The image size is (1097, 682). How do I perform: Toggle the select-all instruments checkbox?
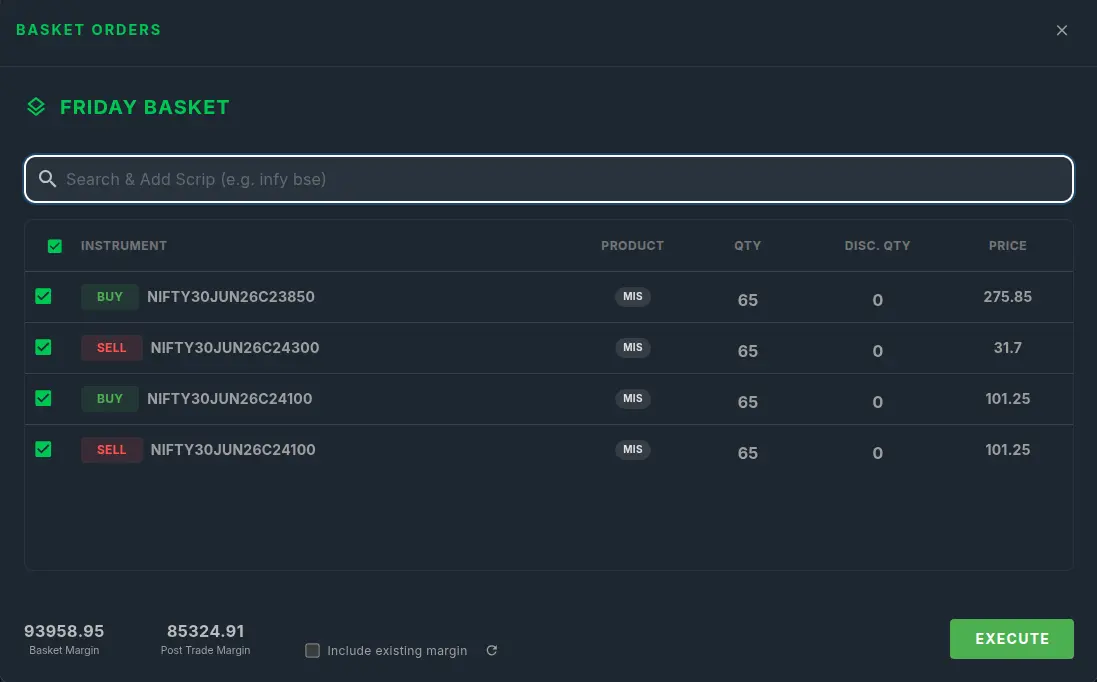(55, 246)
